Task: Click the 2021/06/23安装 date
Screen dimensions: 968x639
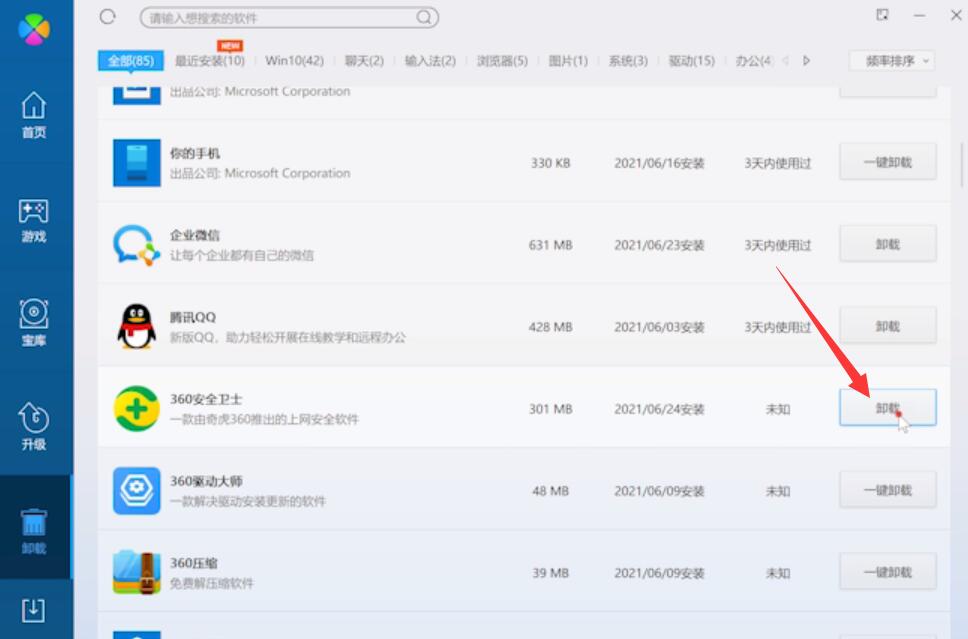Action: pyautogui.click(x=659, y=245)
